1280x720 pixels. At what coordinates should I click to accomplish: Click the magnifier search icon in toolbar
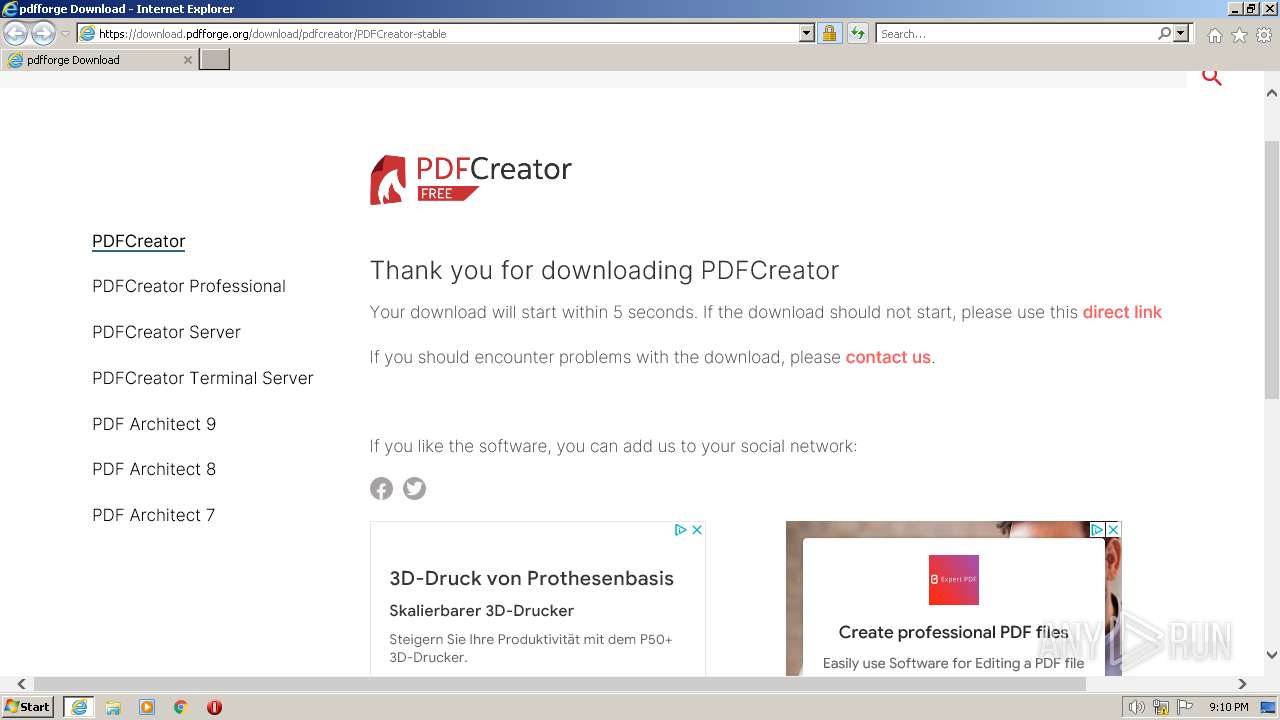pyautogui.click(x=1164, y=33)
